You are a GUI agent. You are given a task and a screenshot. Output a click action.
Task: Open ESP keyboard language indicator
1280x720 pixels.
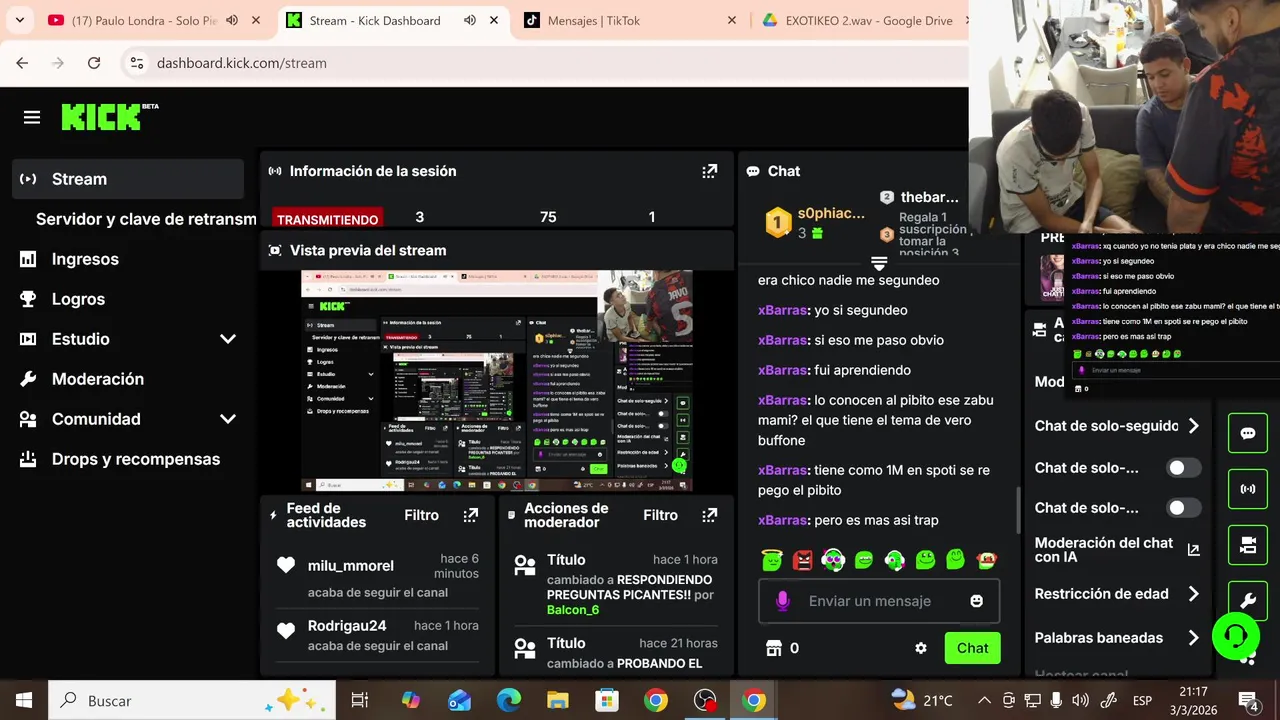click(x=1142, y=701)
